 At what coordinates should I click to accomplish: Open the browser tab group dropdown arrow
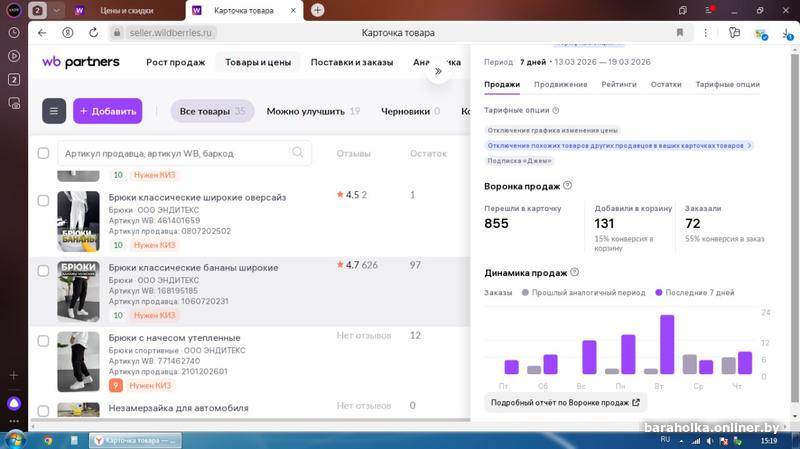(56, 10)
